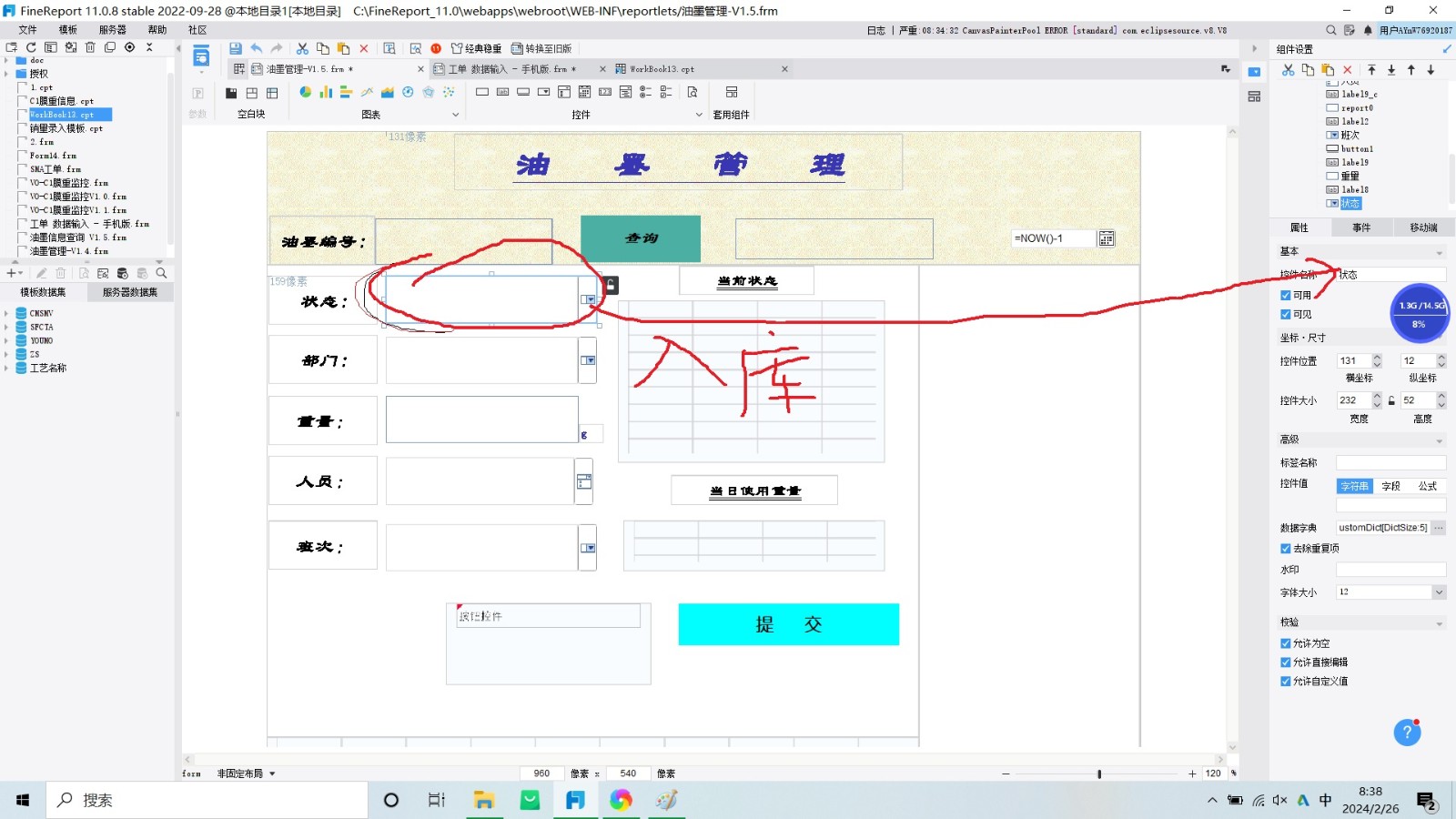Viewport: 1456px width, 819px height.
Task: Toggle the 允许自定义值 checkbox
Action: click(1286, 682)
